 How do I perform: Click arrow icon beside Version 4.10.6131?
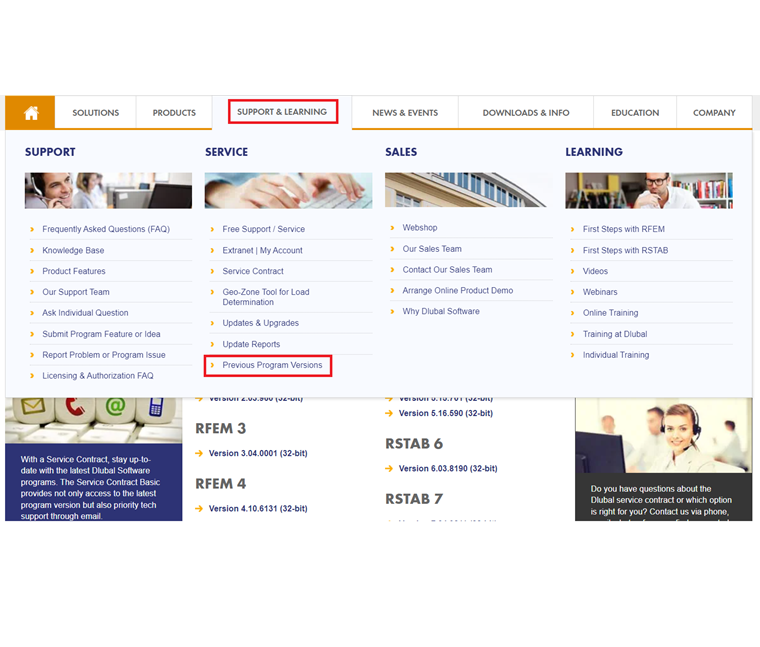(x=199, y=509)
